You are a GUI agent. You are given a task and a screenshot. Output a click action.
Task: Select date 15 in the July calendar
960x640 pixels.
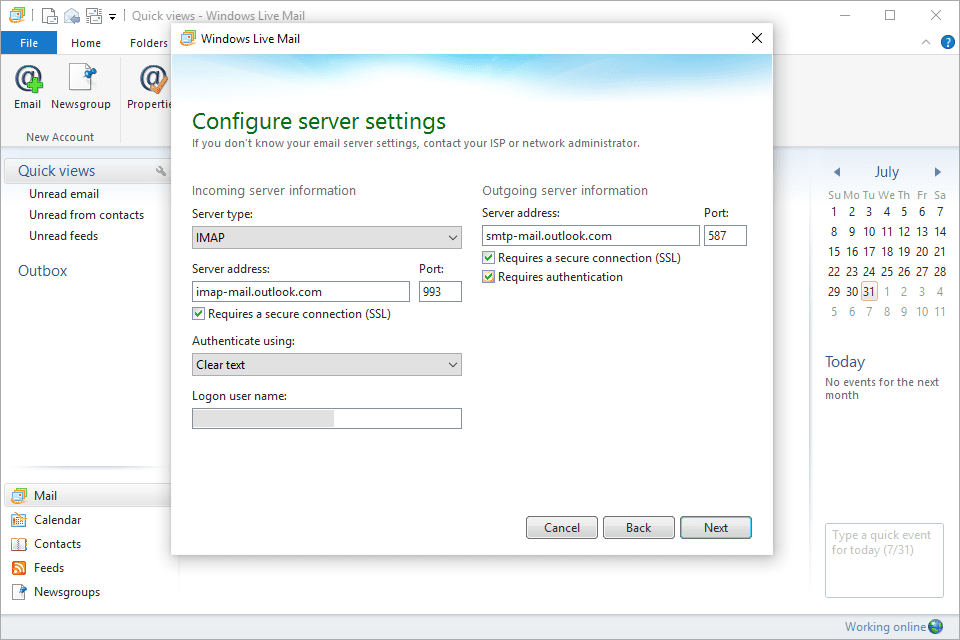[834, 252]
